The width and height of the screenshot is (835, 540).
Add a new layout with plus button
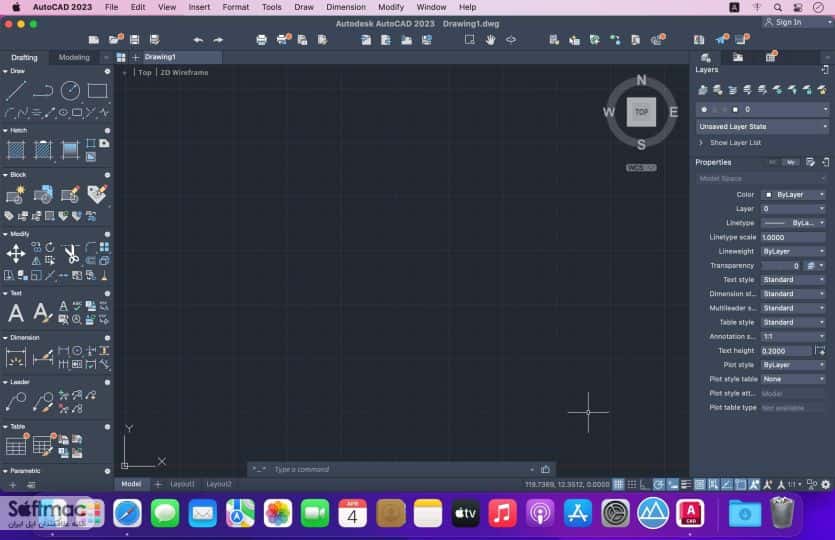pyautogui.click(x=158, y=484)
